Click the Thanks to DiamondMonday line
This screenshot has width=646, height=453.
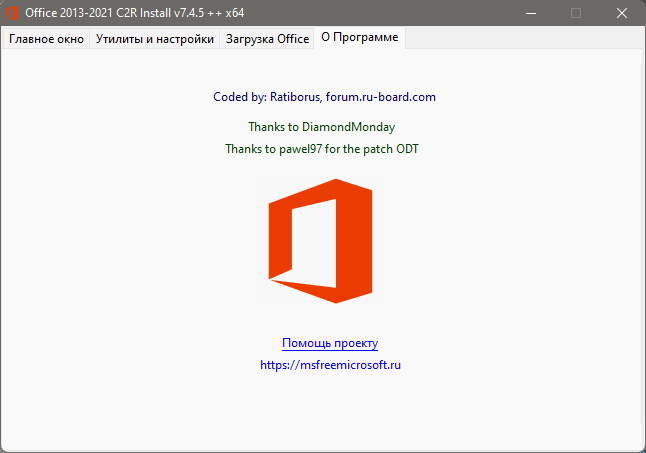point(321,127)
